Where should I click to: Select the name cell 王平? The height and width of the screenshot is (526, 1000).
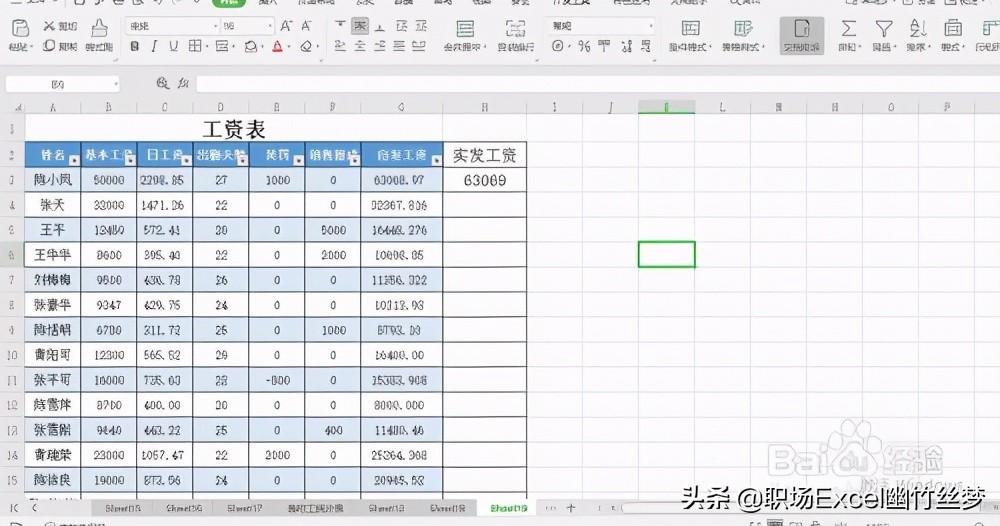pyautogui.click(x=52, y=230)
